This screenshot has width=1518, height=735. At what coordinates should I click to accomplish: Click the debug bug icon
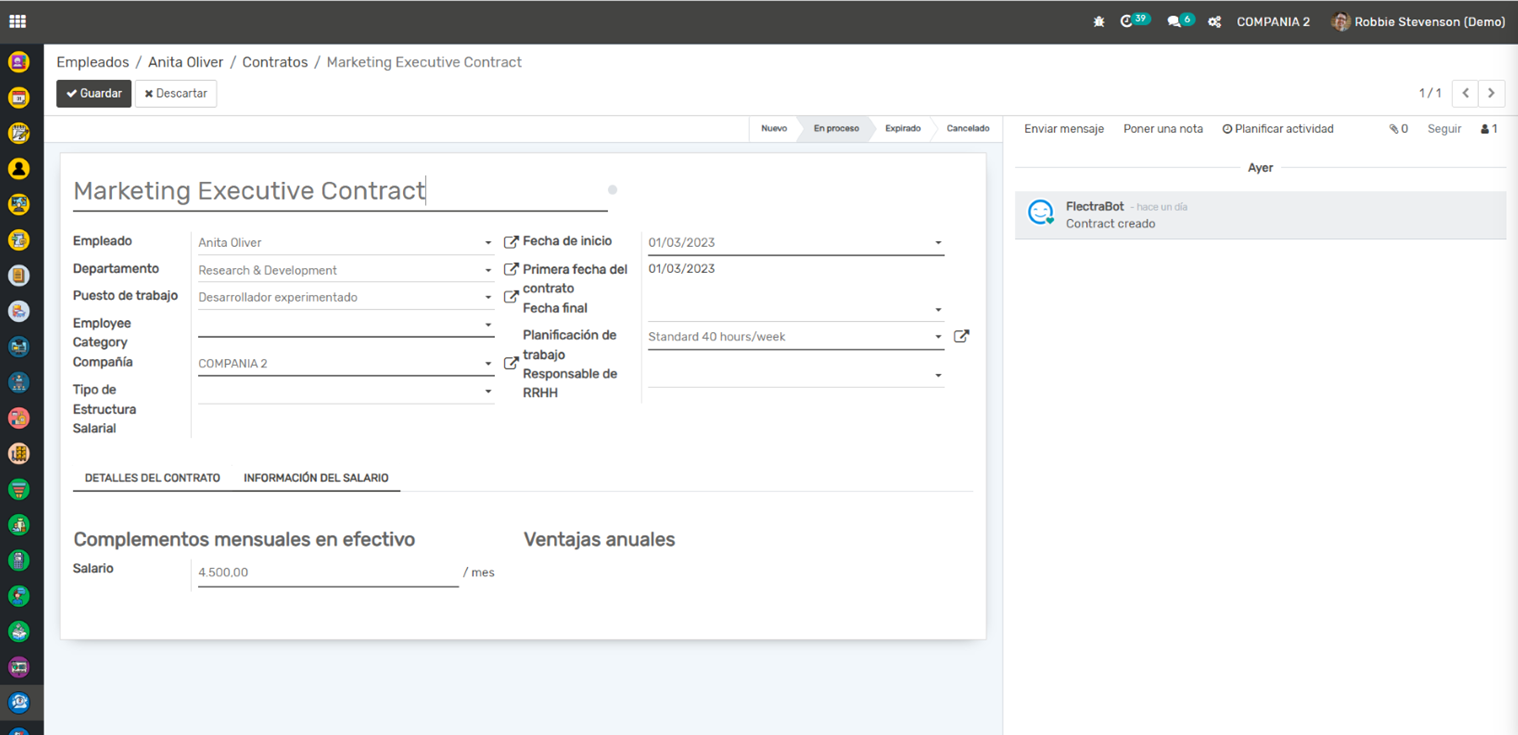[1099, 22]
